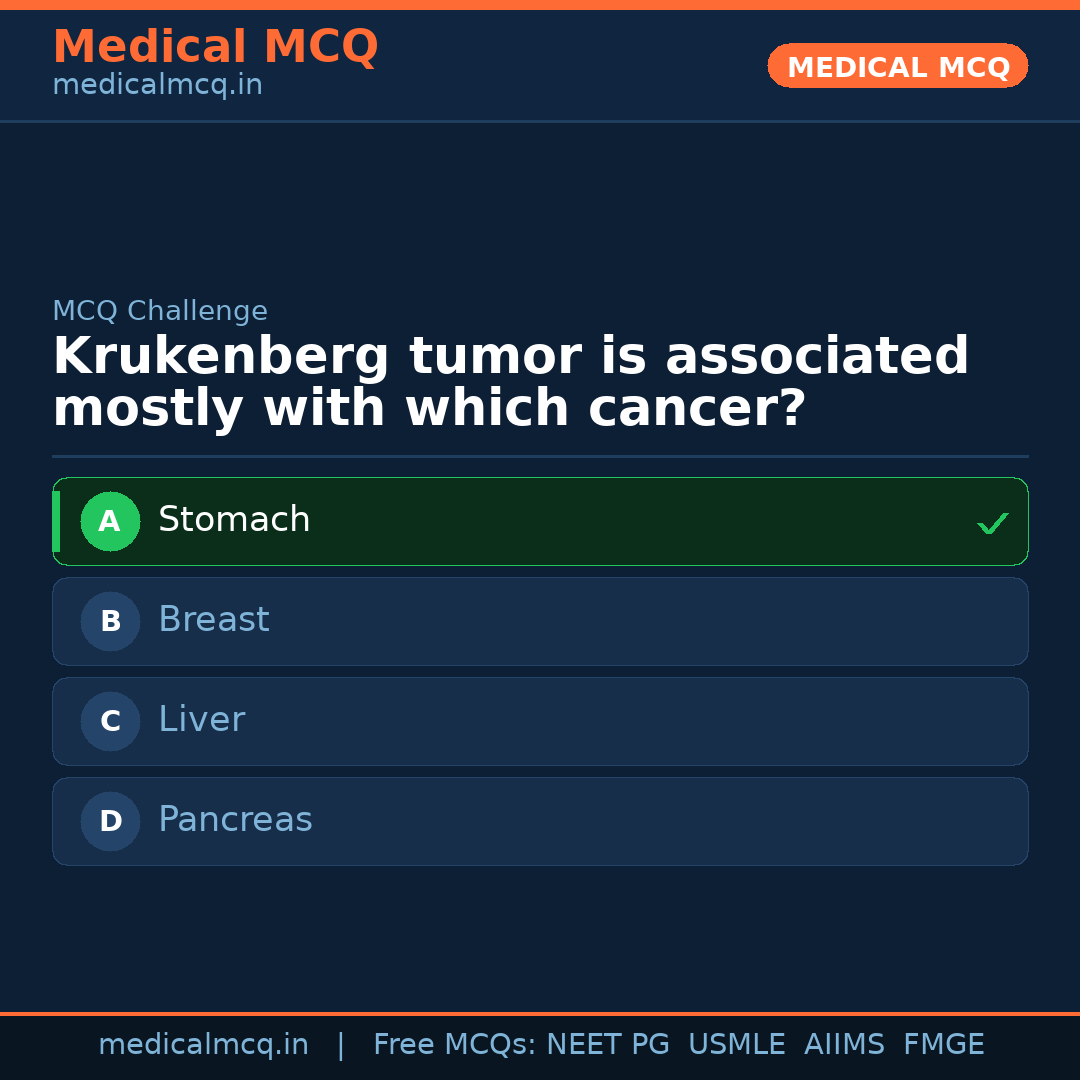1080x1080 pixels.
Task: Click the AIIMS footer label
Action: pos(845,1043)
